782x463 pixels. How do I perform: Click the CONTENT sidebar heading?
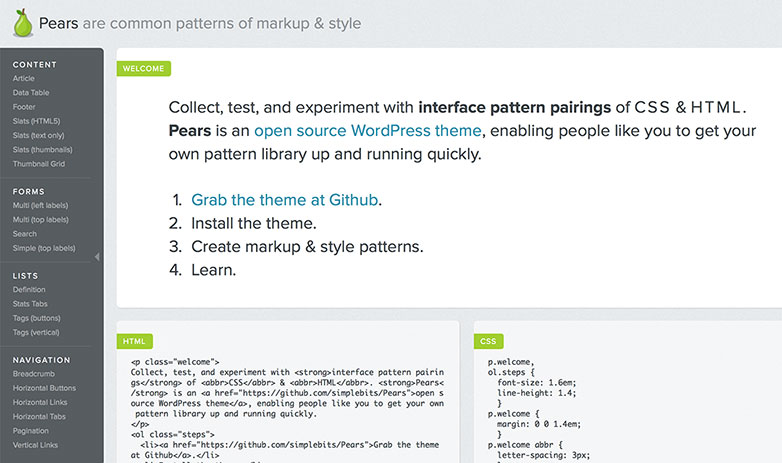point(34,65)
